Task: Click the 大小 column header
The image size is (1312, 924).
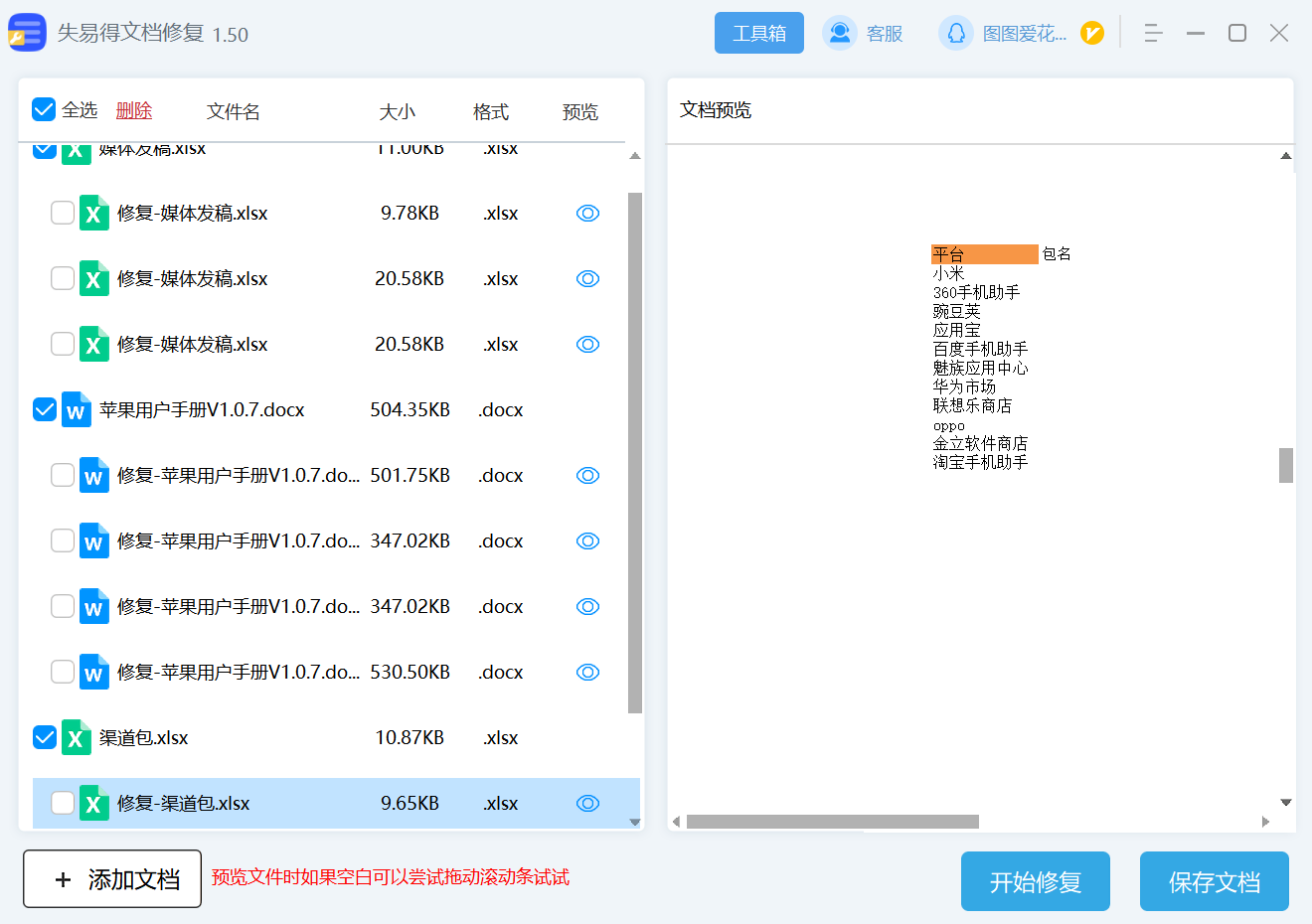Action: tap(398, 111)
